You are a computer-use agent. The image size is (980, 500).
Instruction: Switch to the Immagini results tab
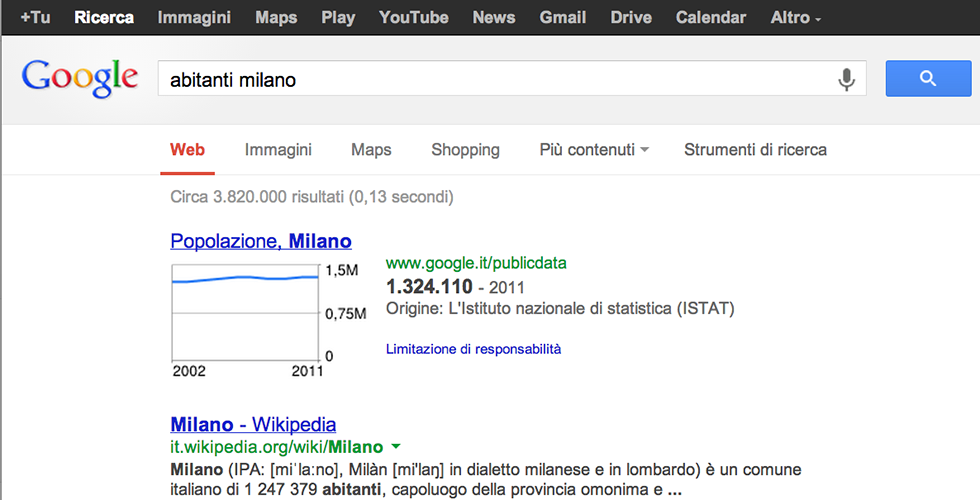click(x=278, y=150)
